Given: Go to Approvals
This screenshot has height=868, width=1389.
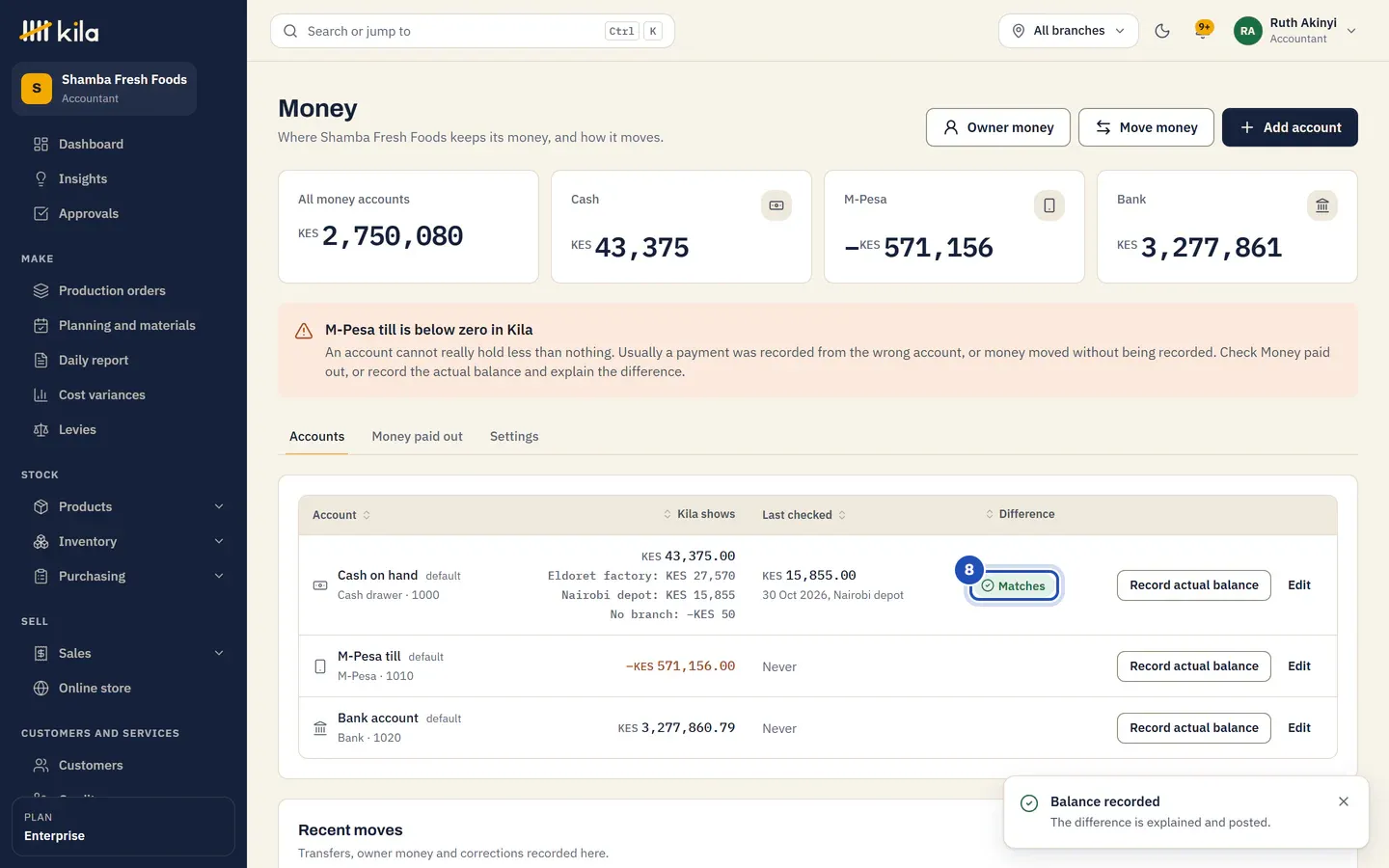Looking at the screenshot, I should click(x=123, y=213).
